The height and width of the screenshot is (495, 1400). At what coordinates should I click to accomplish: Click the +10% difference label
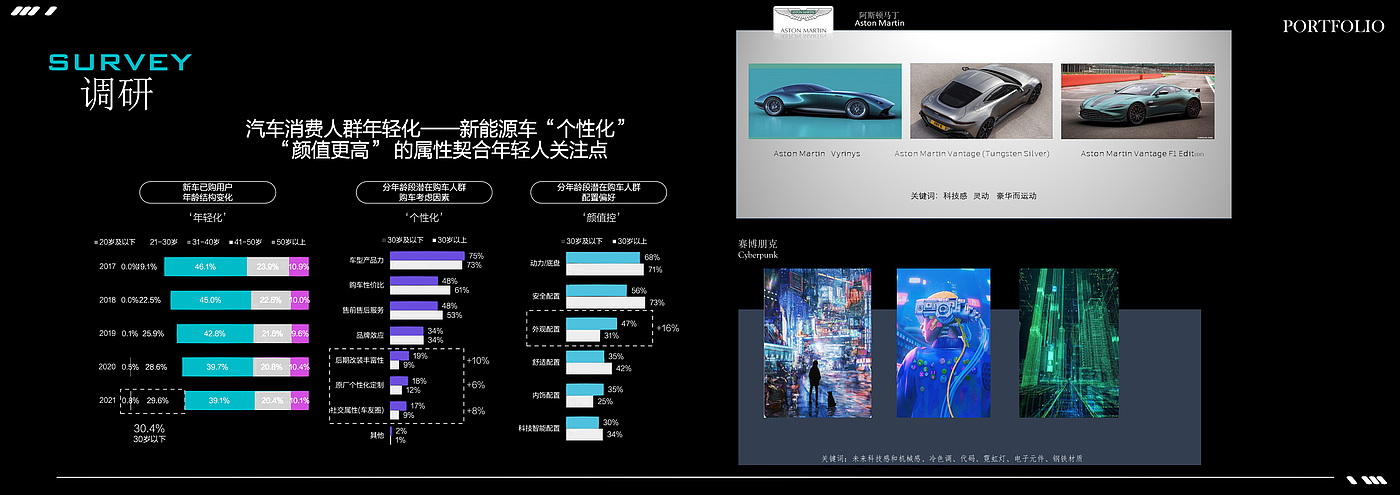[478, 360]
